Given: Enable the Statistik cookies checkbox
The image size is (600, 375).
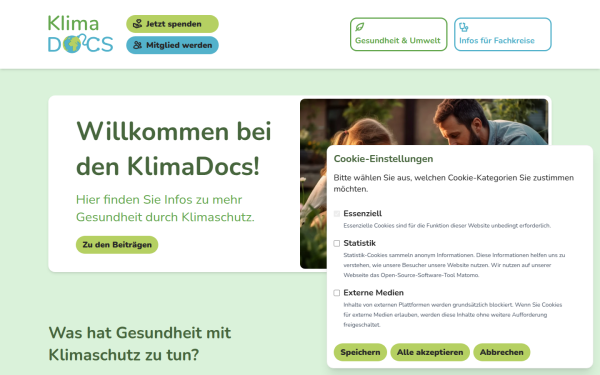Looking at the screenshot, I should click(337, 243).
